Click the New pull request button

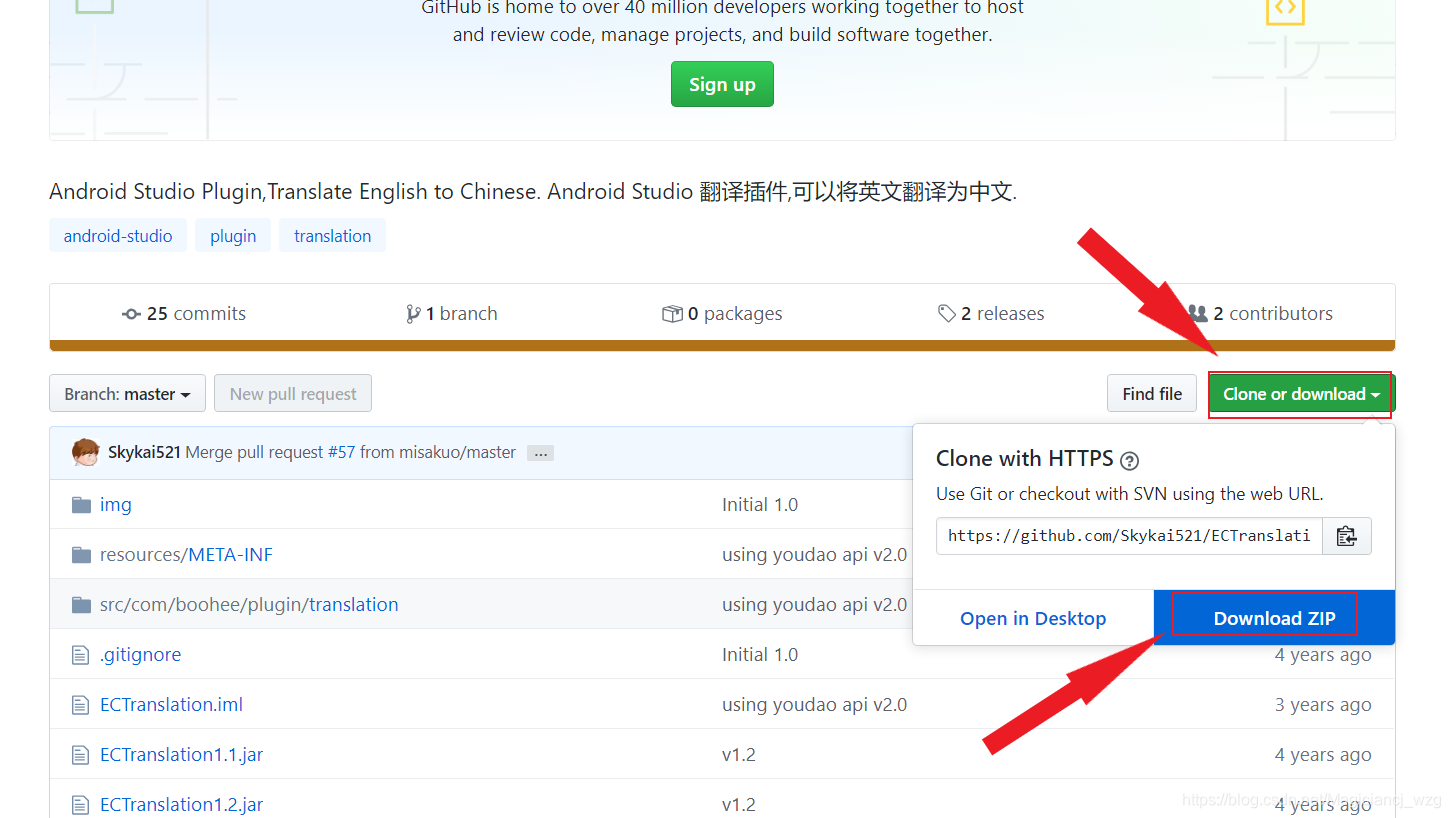click(293, 394)
